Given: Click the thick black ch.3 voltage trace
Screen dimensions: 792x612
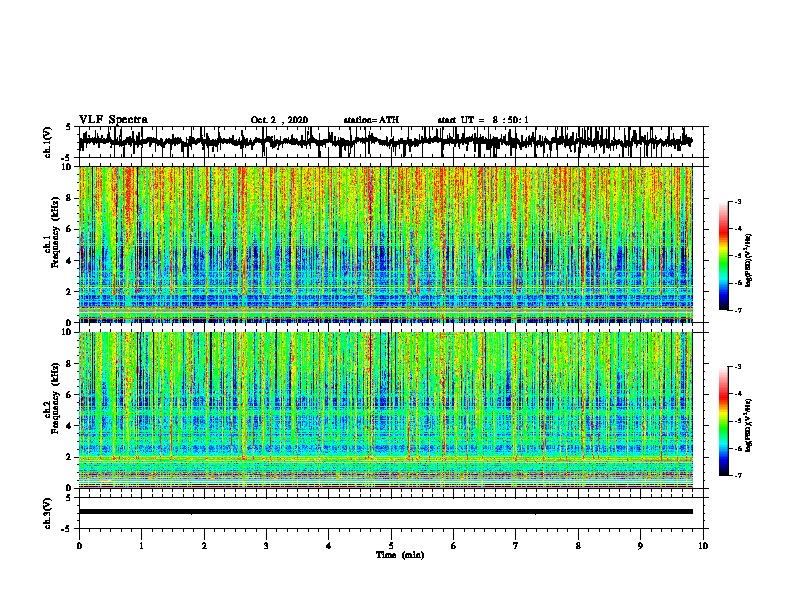Looking at the screenshot, I should [385, 512].
